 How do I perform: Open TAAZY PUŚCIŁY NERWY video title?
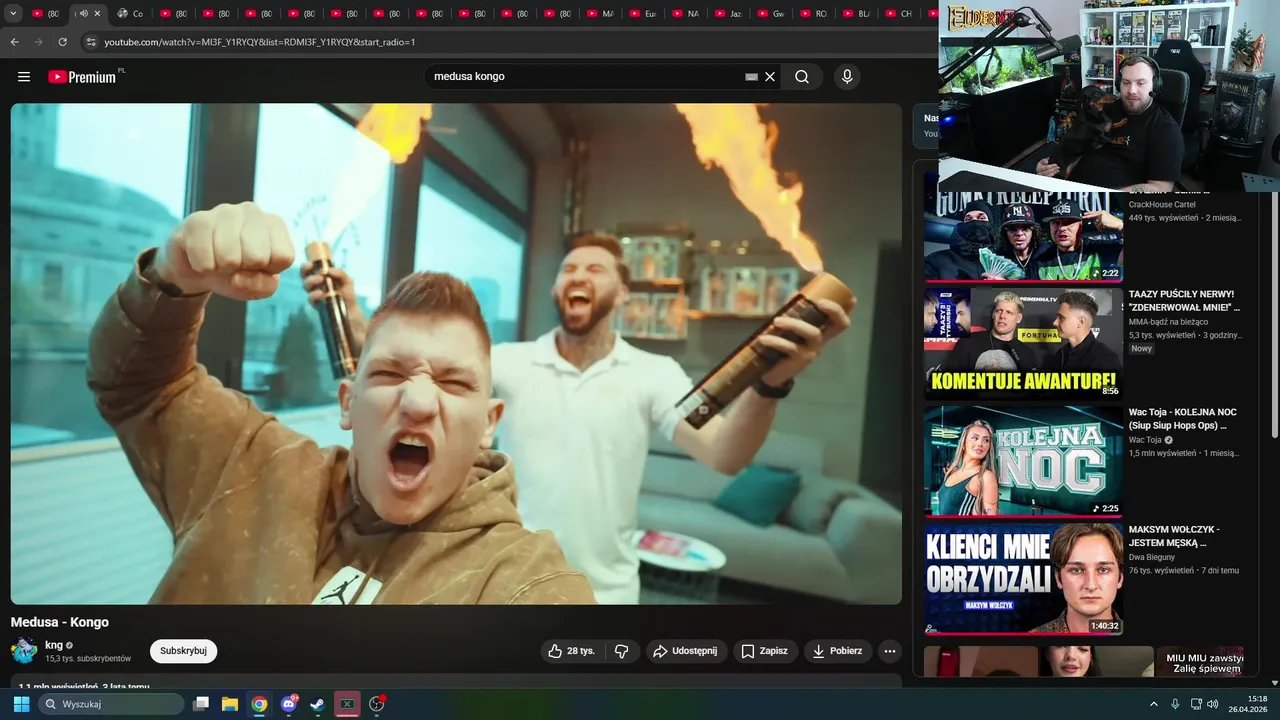[1184, 301]
